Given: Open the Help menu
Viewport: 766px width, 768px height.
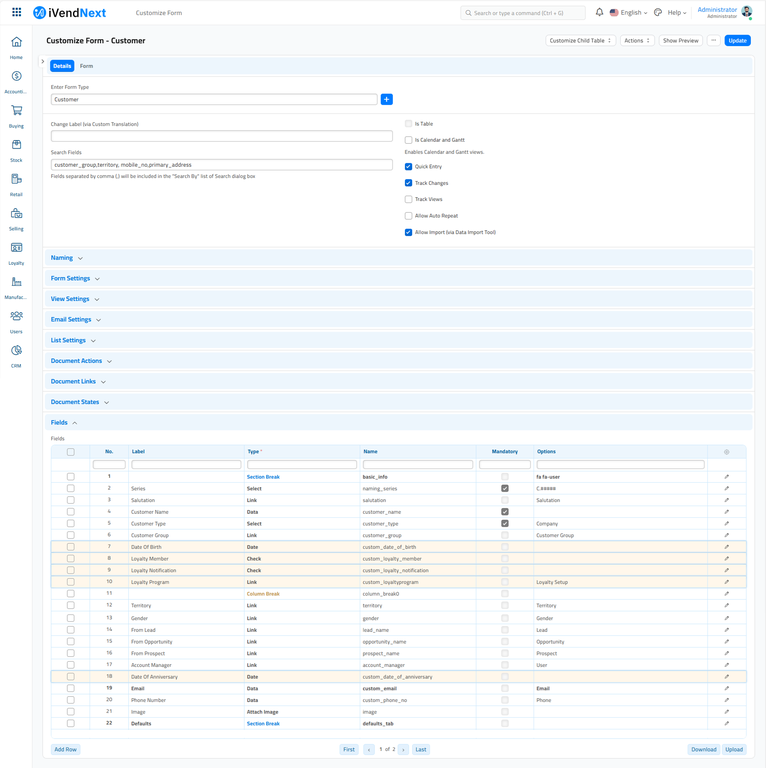Looking at the screenshot, I should 677,13.
